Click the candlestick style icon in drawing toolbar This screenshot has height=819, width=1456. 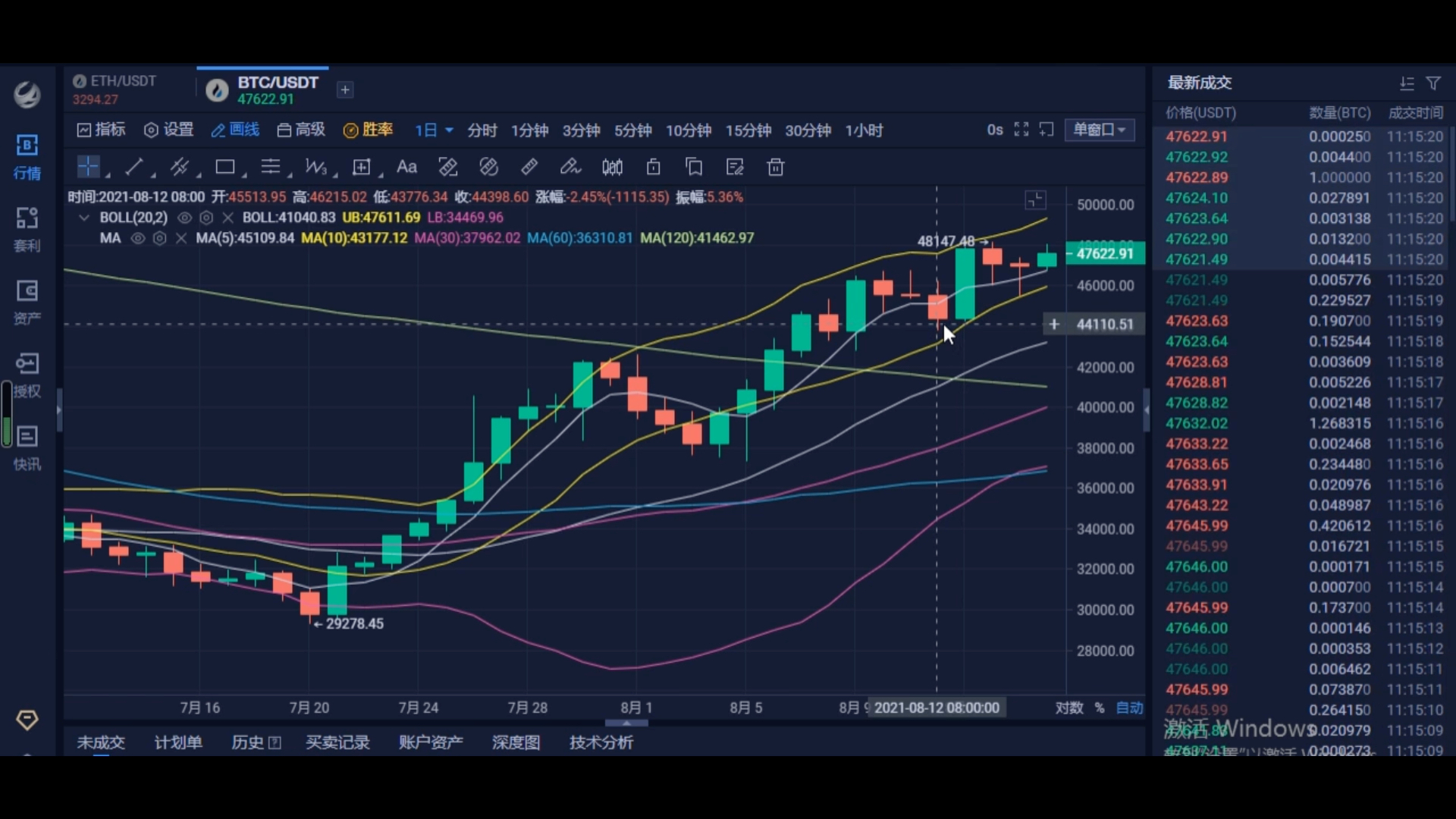[612, 167]
